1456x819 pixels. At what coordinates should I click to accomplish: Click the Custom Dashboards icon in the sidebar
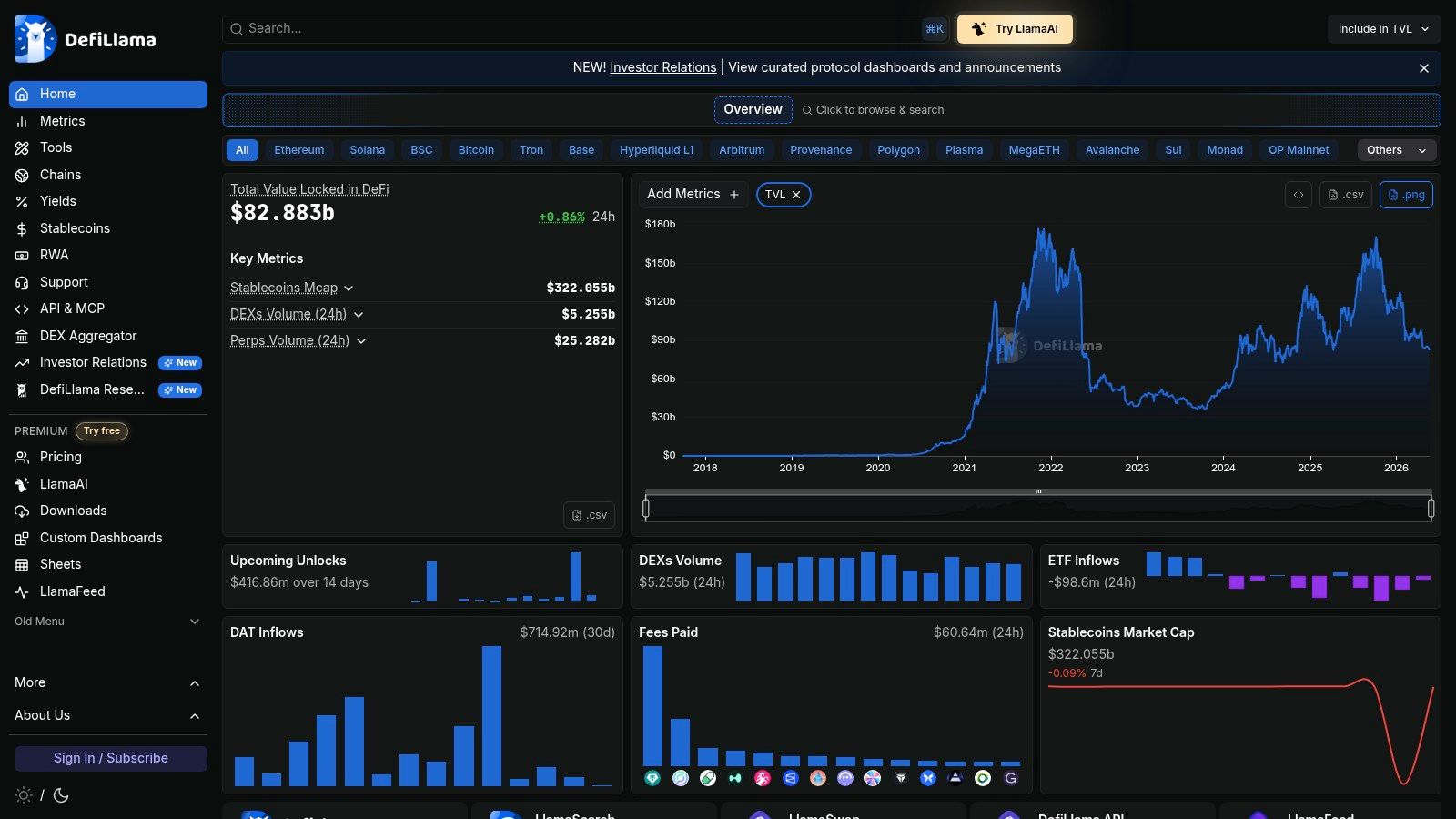[x=22, y=538]
